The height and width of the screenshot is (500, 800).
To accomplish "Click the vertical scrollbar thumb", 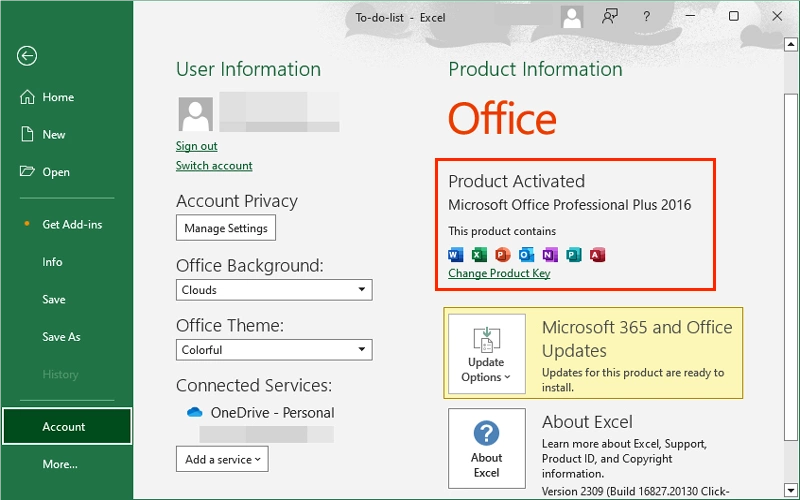I will (791, 268).
